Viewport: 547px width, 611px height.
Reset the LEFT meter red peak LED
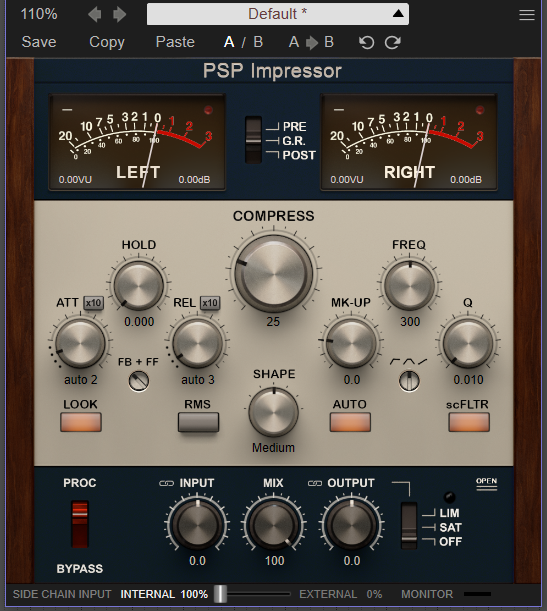tap(208, 110)
